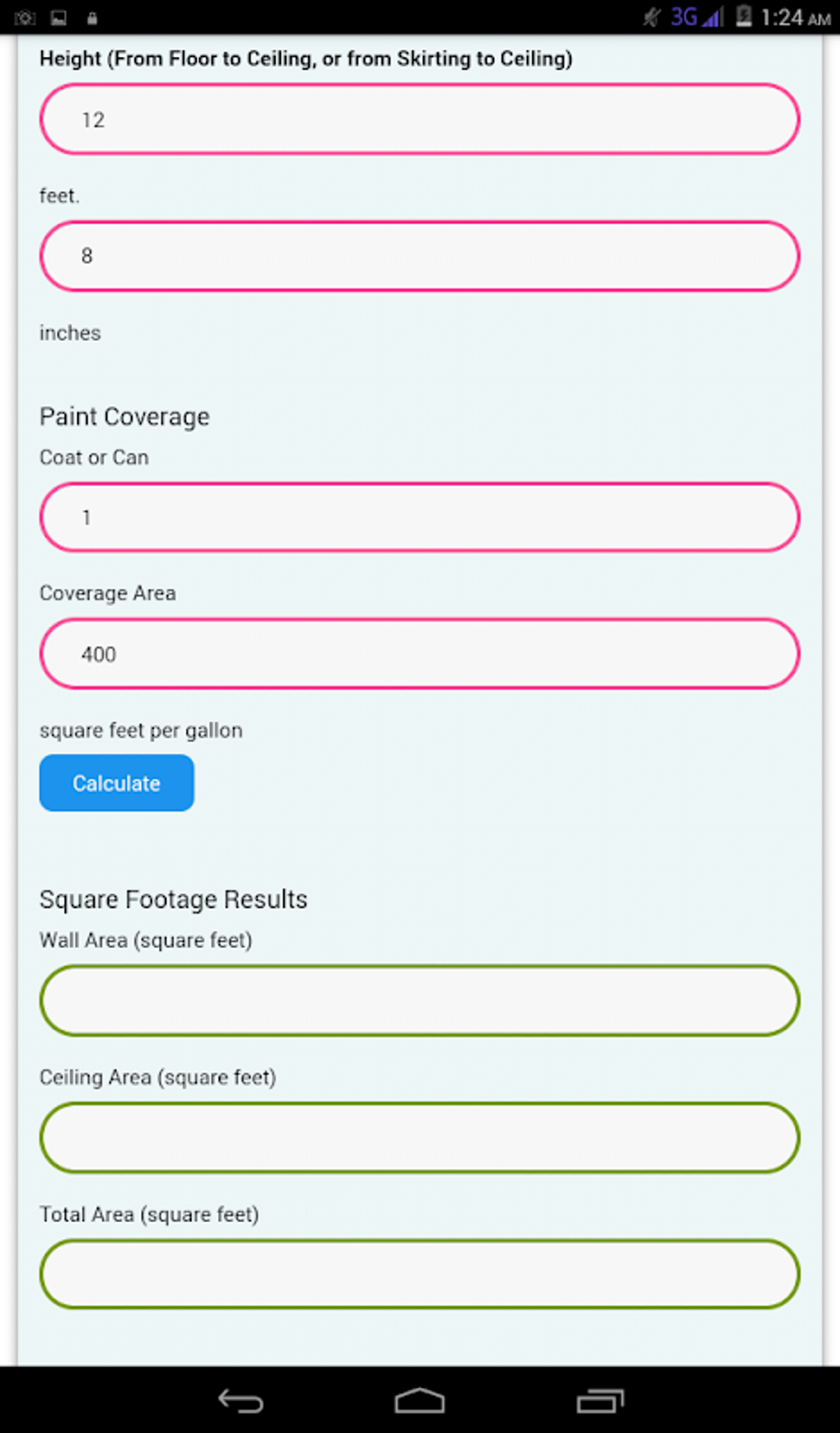Select the Paint Coverage section heading

click(x=124, y=417)
